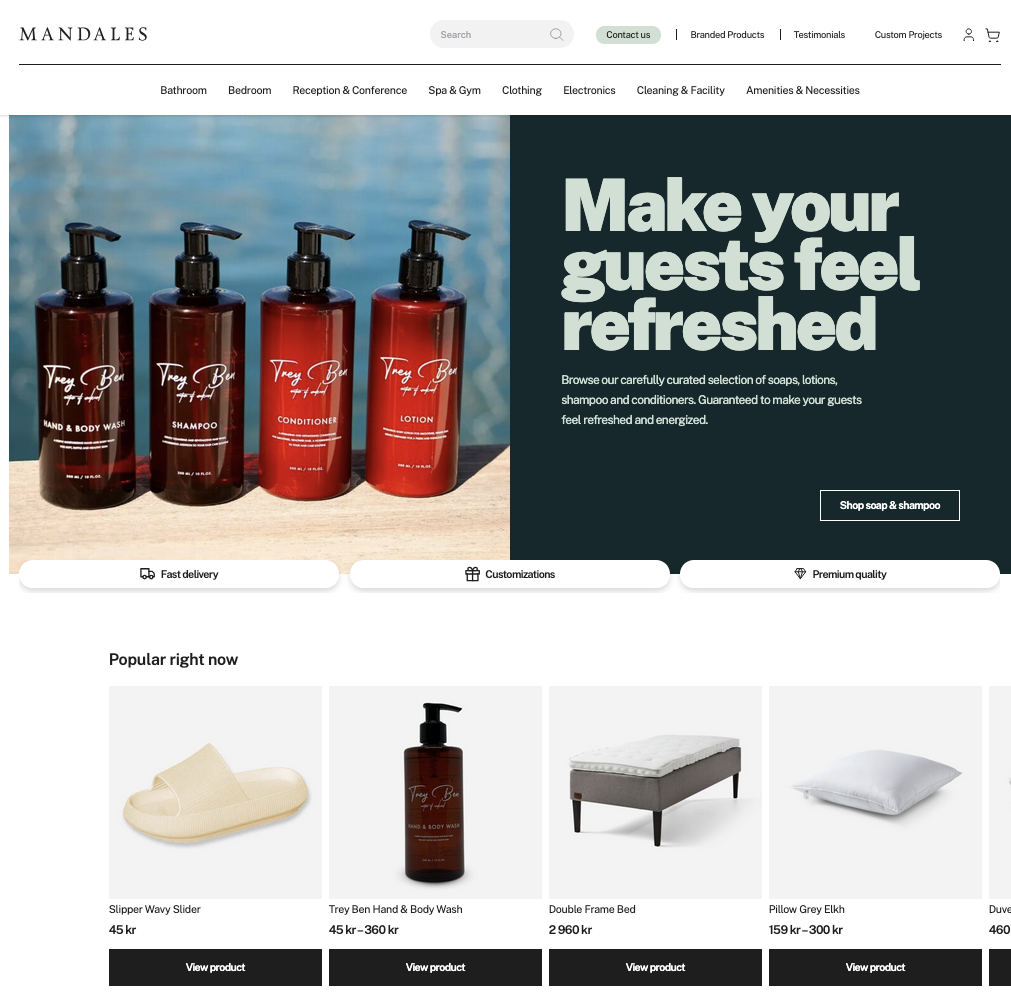
Task: Click Shop soap & shampoo button
Action: pos(890,506)
